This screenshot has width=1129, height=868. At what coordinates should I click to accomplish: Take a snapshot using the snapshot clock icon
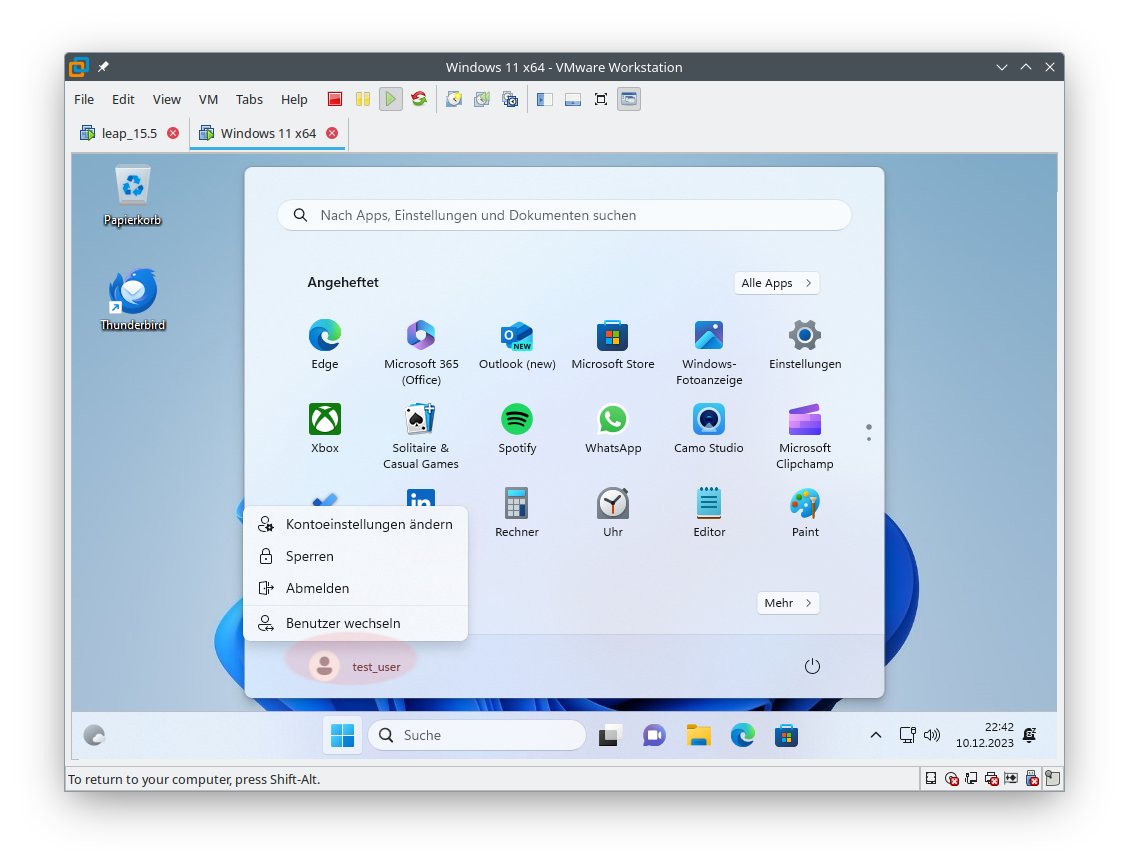coord(454,99)
